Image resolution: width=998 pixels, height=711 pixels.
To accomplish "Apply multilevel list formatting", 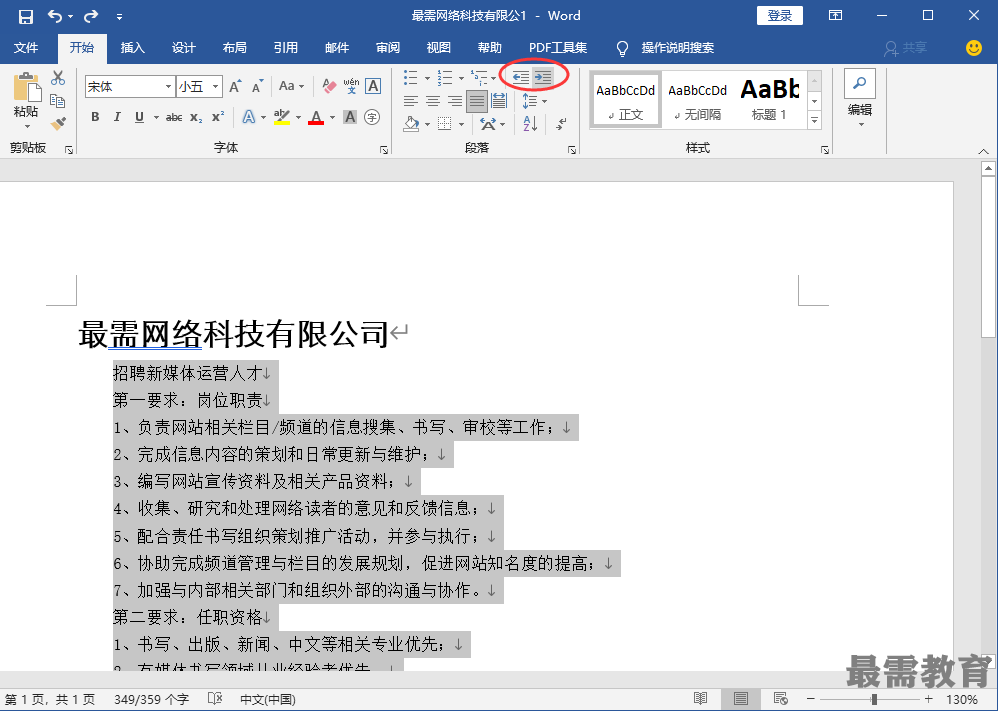I will pos(479,78).
